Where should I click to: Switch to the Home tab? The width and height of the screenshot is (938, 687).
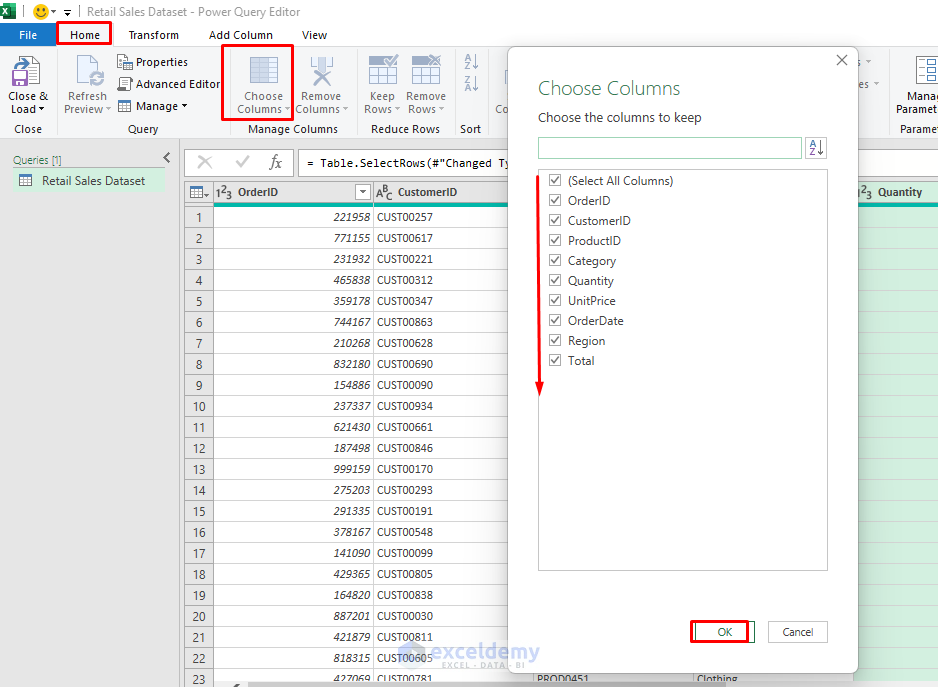[x=84, y=35]
